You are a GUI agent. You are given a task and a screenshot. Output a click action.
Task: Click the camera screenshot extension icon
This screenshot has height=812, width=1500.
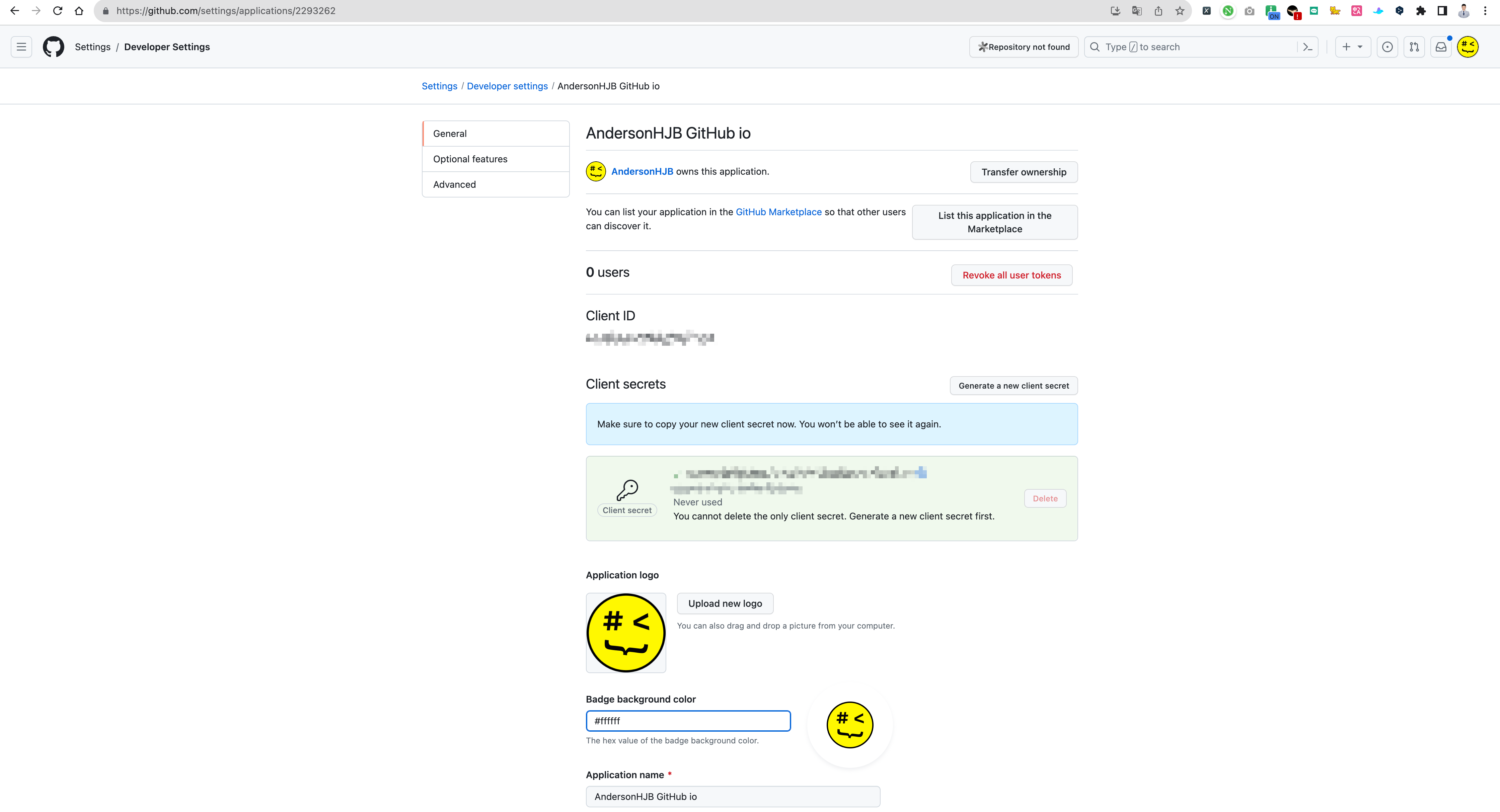coord(1250,10)
